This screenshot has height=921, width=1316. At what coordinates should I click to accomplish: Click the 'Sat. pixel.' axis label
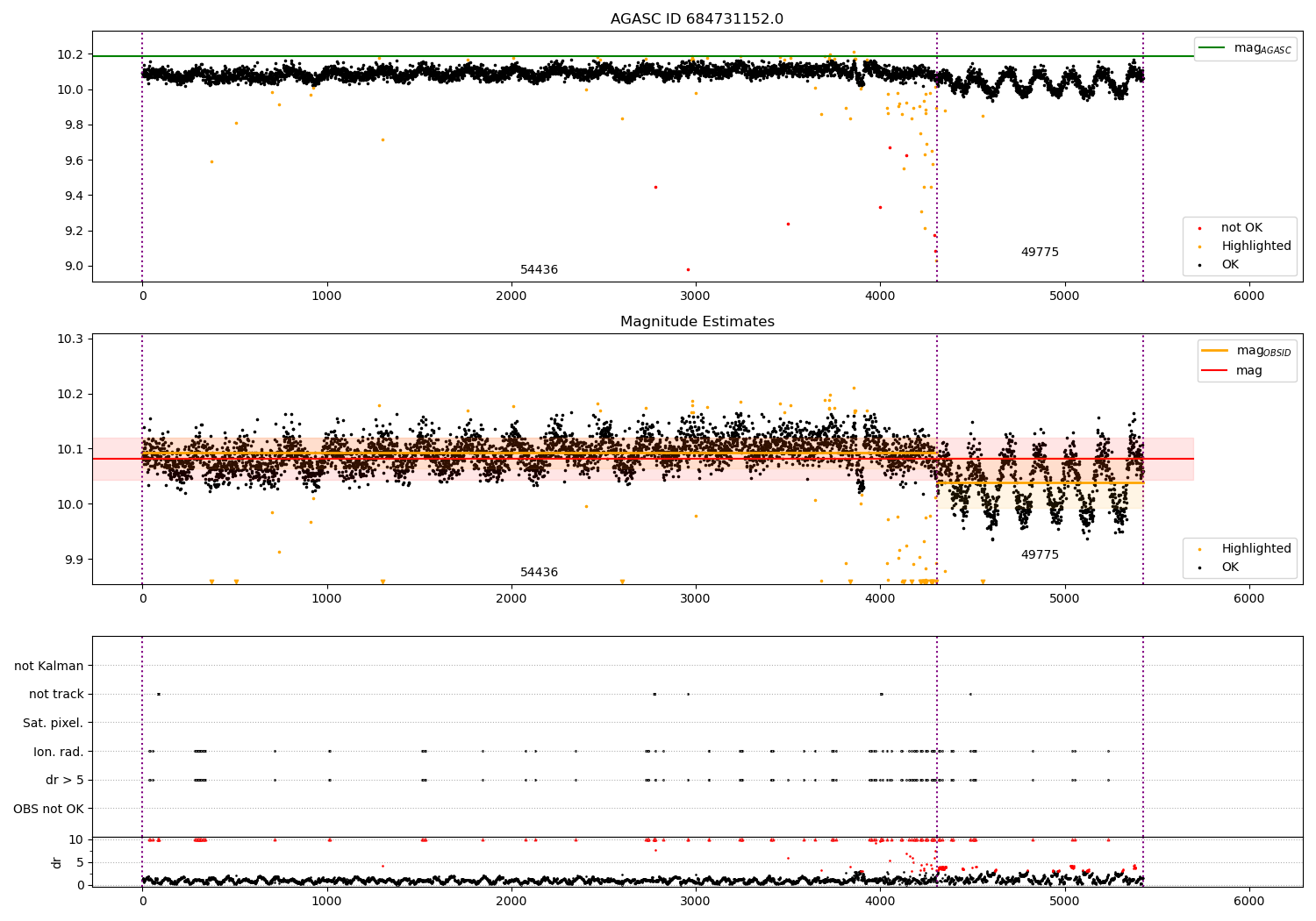coord(54,724)
